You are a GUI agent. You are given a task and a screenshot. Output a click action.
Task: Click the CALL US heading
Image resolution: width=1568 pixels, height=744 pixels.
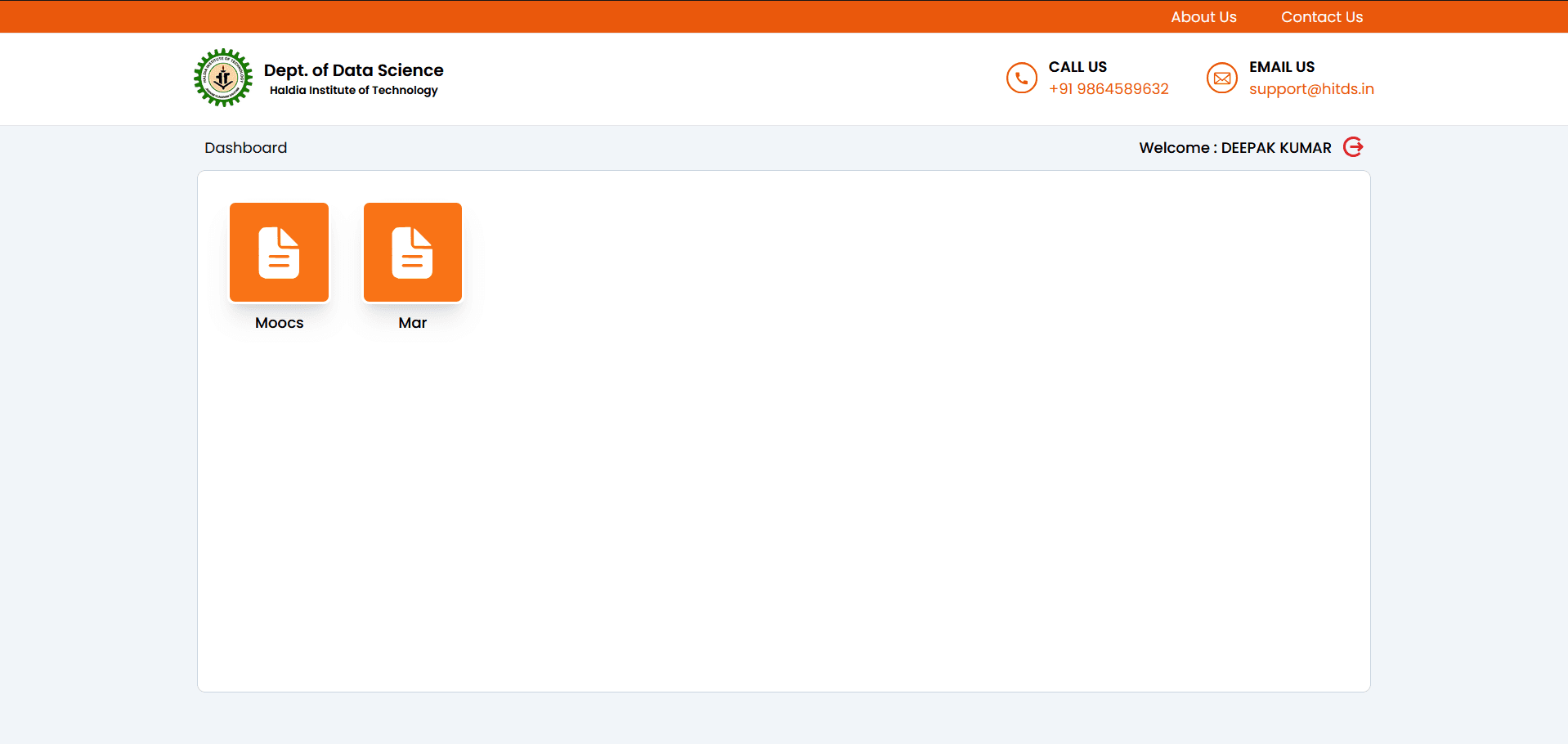tap(1077, 67)
